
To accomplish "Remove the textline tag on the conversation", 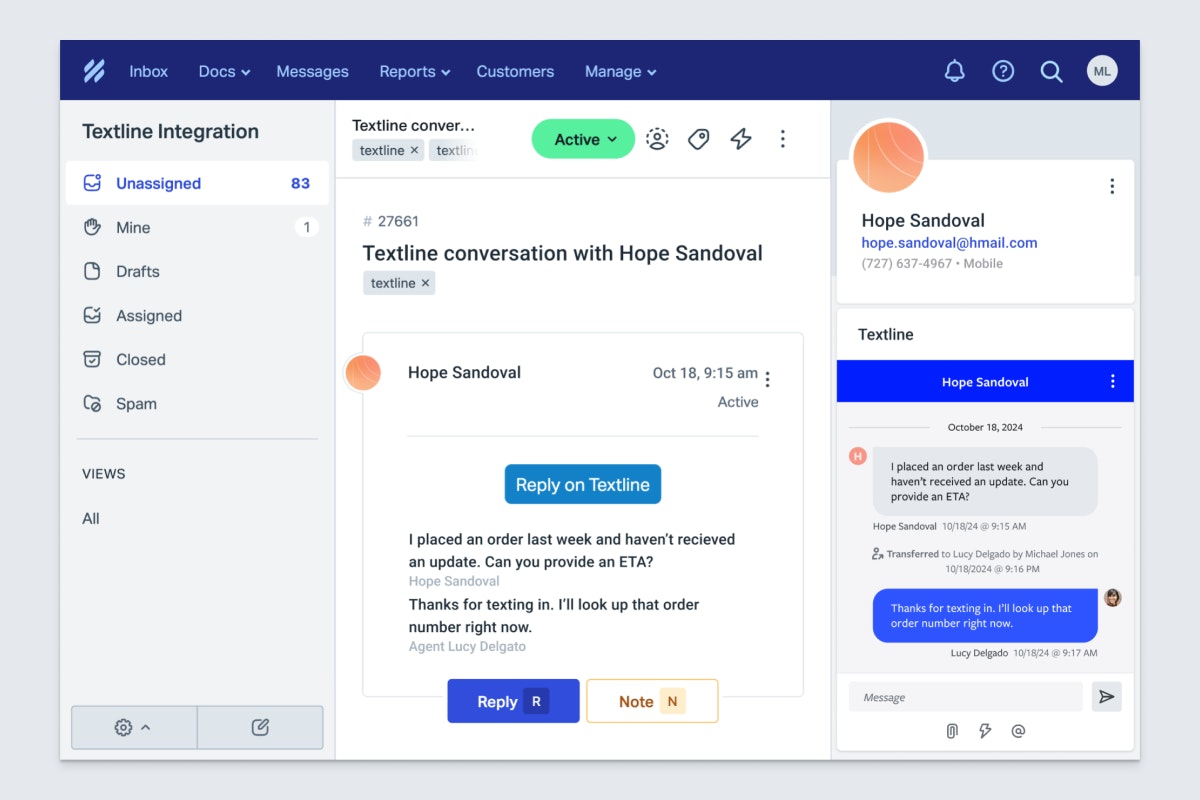I will coord(424,282).
